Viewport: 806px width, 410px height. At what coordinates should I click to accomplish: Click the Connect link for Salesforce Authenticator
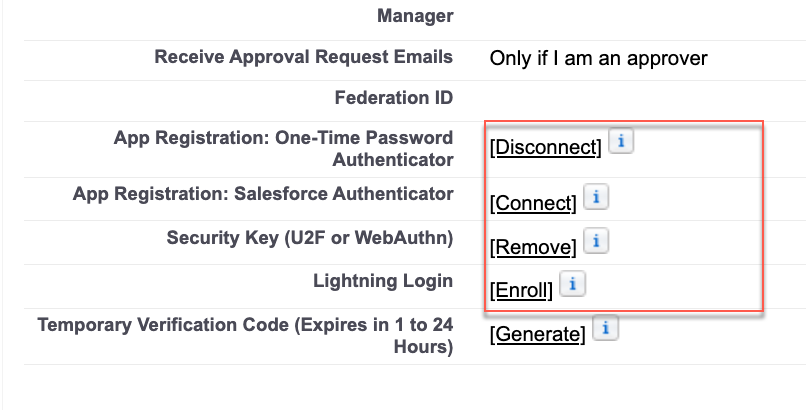click(533, 203)
